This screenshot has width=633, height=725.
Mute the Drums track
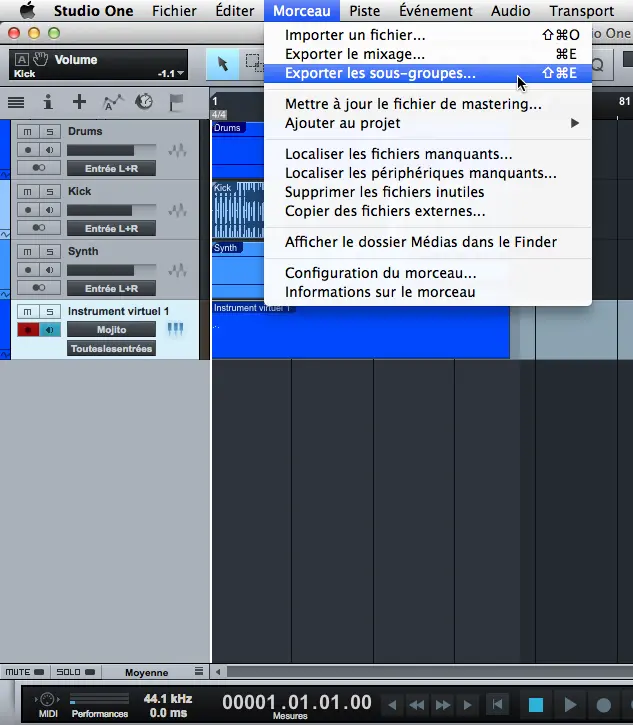coord(27,132)
